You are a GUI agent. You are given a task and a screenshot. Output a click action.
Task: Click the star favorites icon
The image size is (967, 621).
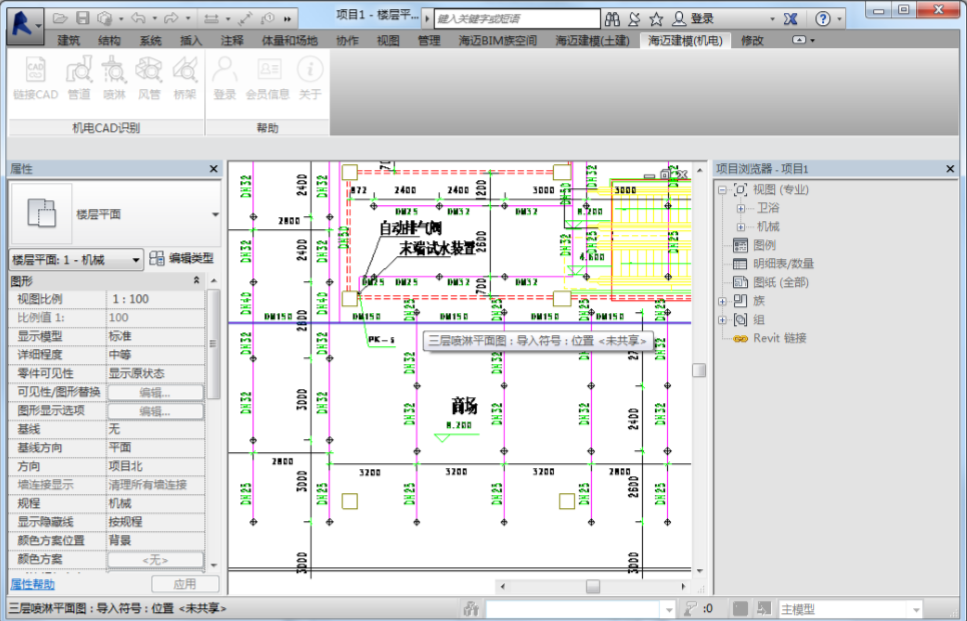pos(656,19)
